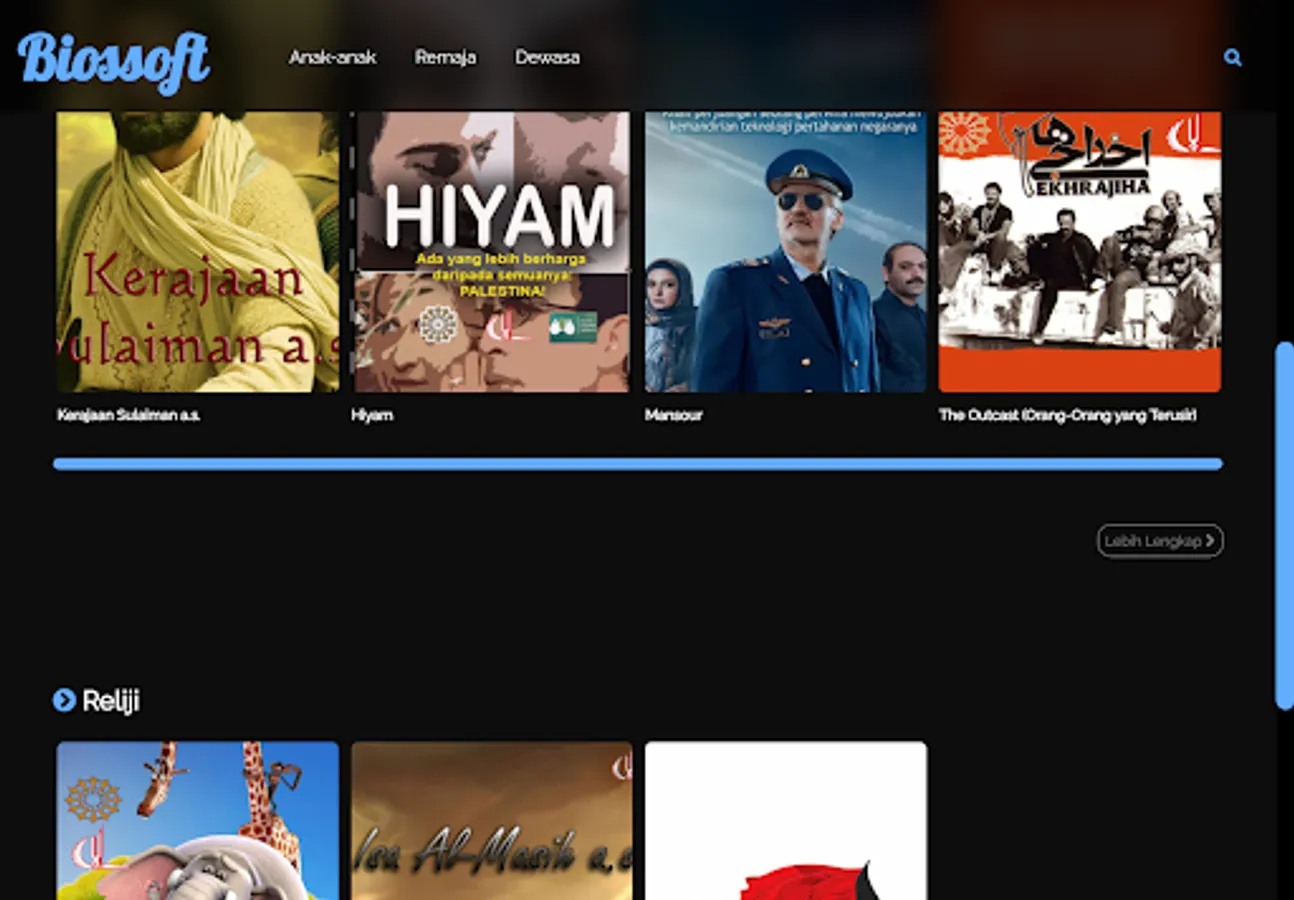Select the Remaja menu item

(x=445, y=57)
